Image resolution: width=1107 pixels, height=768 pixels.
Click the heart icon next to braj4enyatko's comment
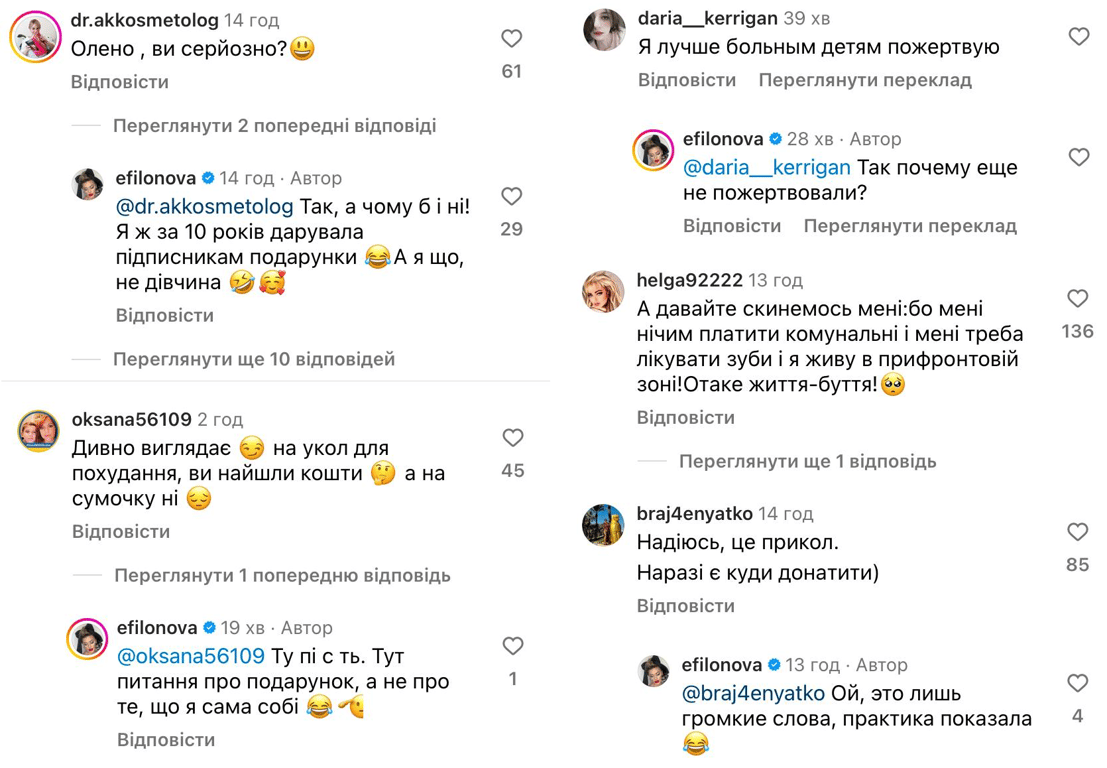click(1077, 532)
